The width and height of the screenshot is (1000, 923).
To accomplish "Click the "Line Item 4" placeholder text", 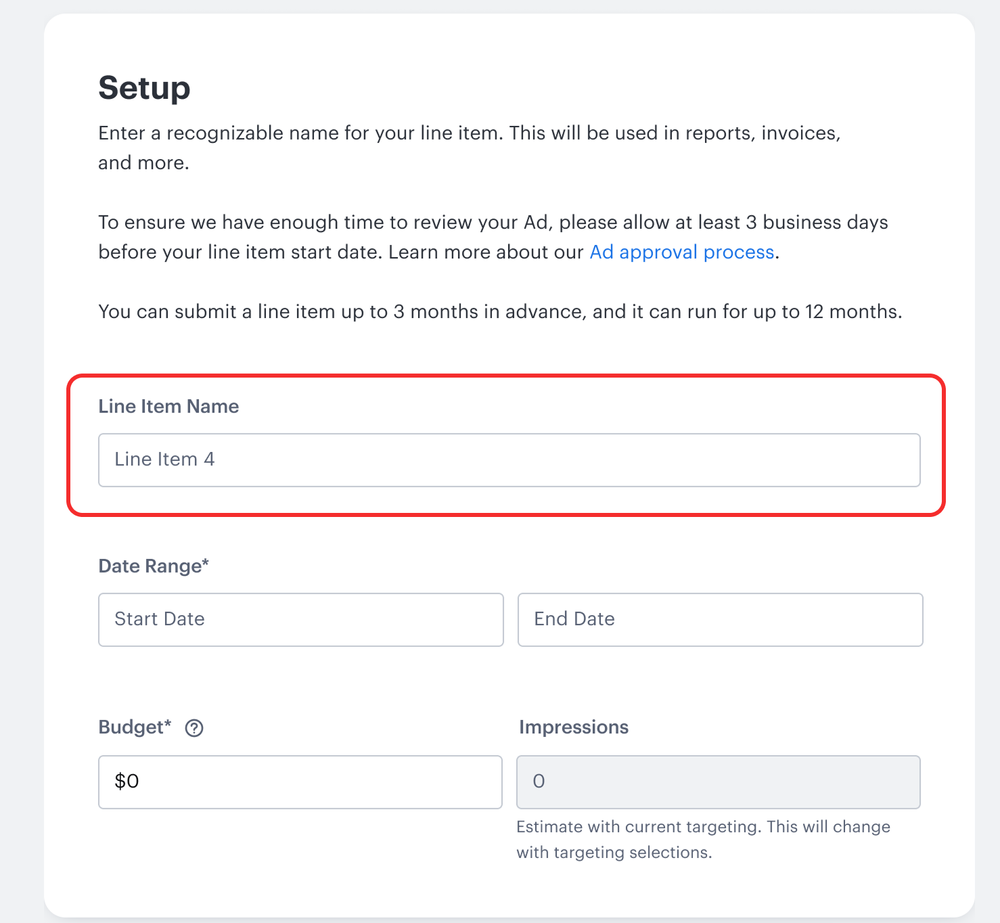I will [164, 460].
